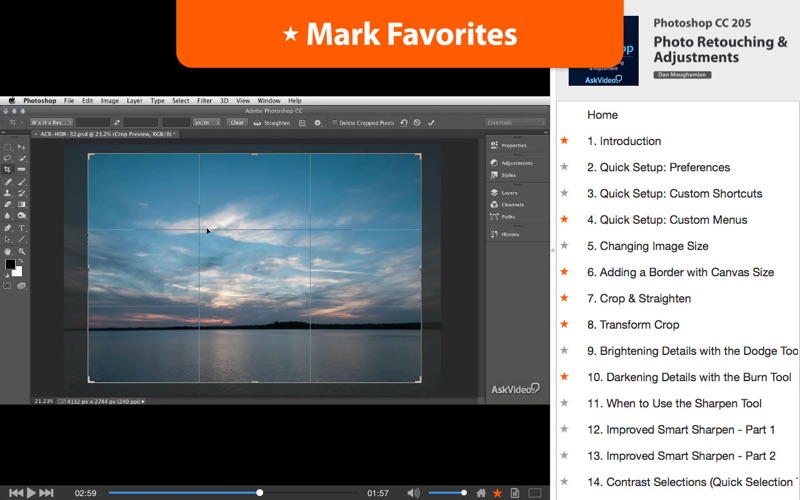Open the Essentials workspace dropdown
800x500 pixels.
515,122
